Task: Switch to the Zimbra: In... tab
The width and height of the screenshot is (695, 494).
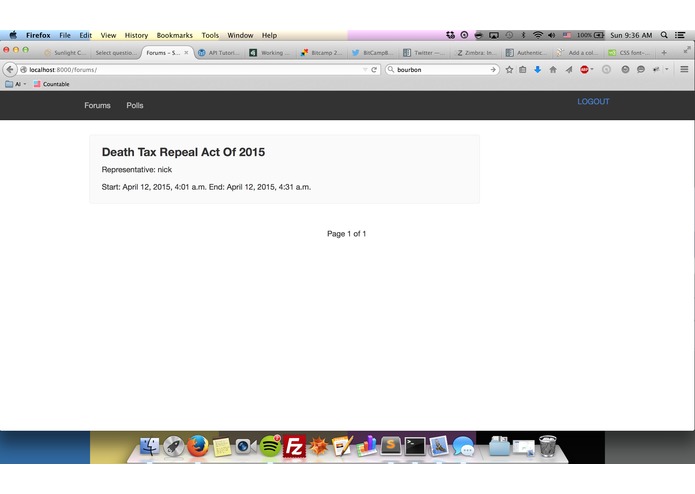Action: pos(476,53)
